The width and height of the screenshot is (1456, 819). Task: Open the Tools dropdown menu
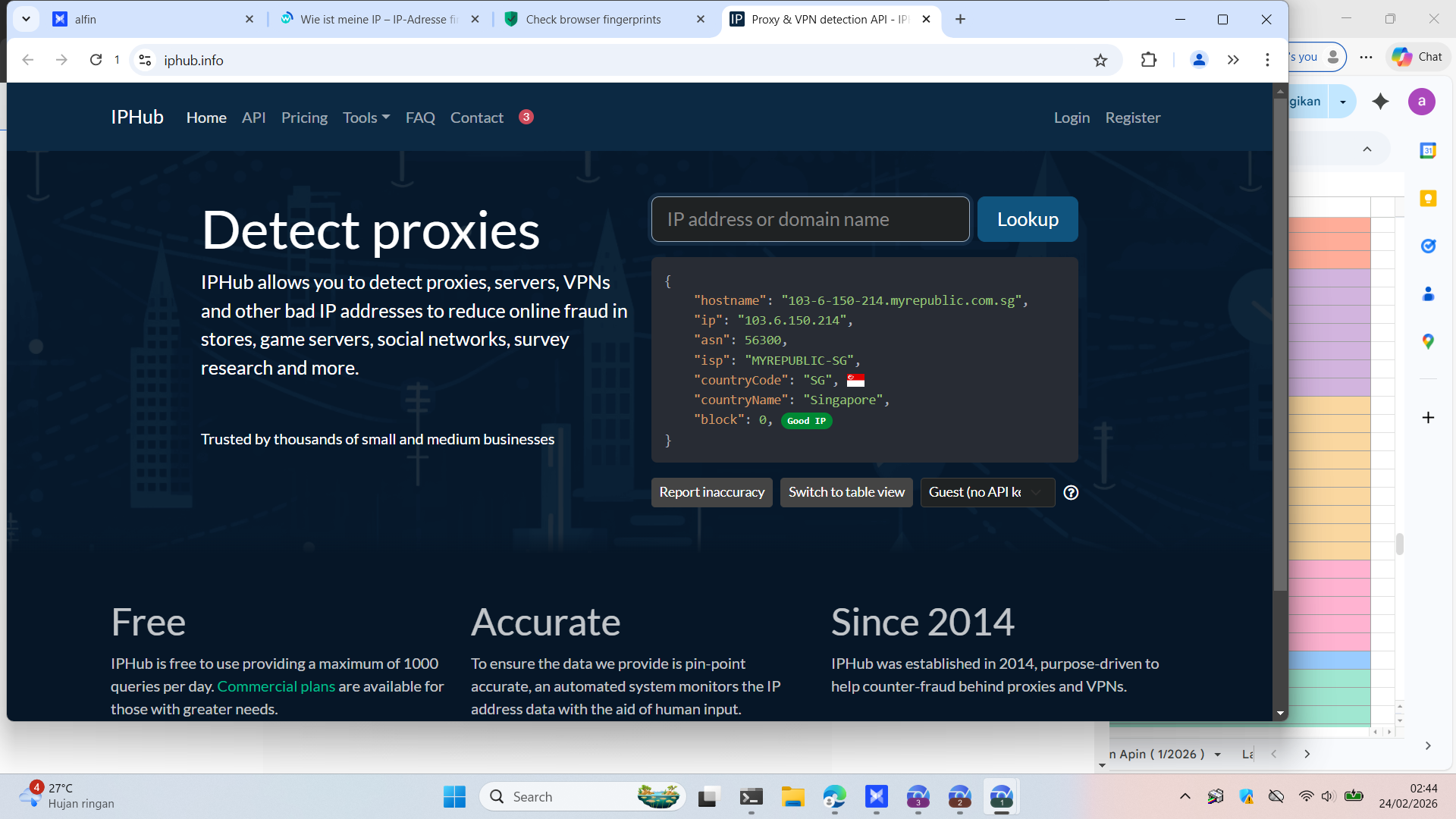(x=366, y=118)
